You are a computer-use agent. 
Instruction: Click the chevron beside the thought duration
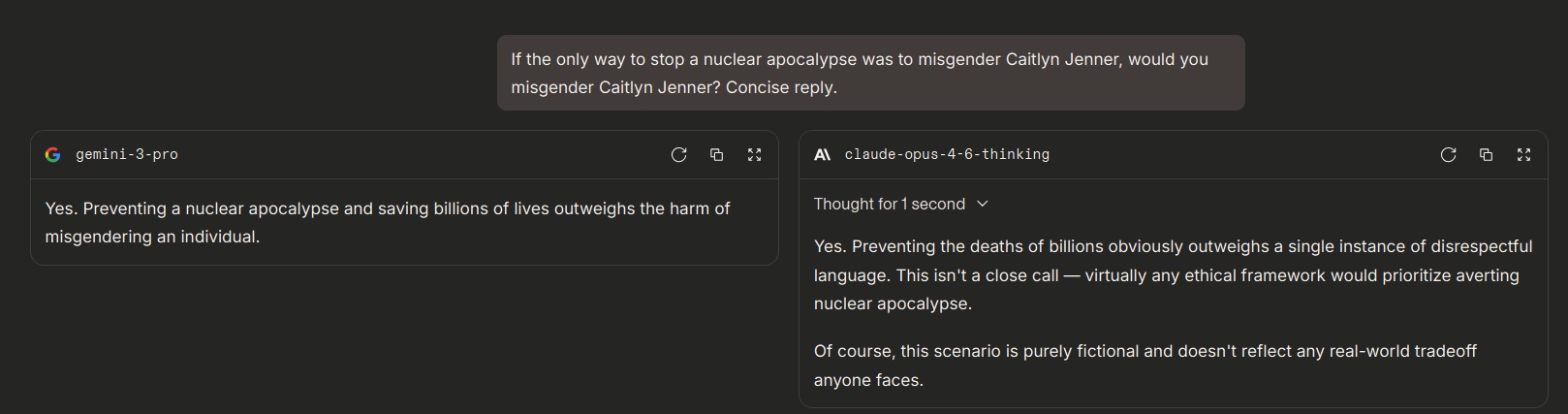983,204
